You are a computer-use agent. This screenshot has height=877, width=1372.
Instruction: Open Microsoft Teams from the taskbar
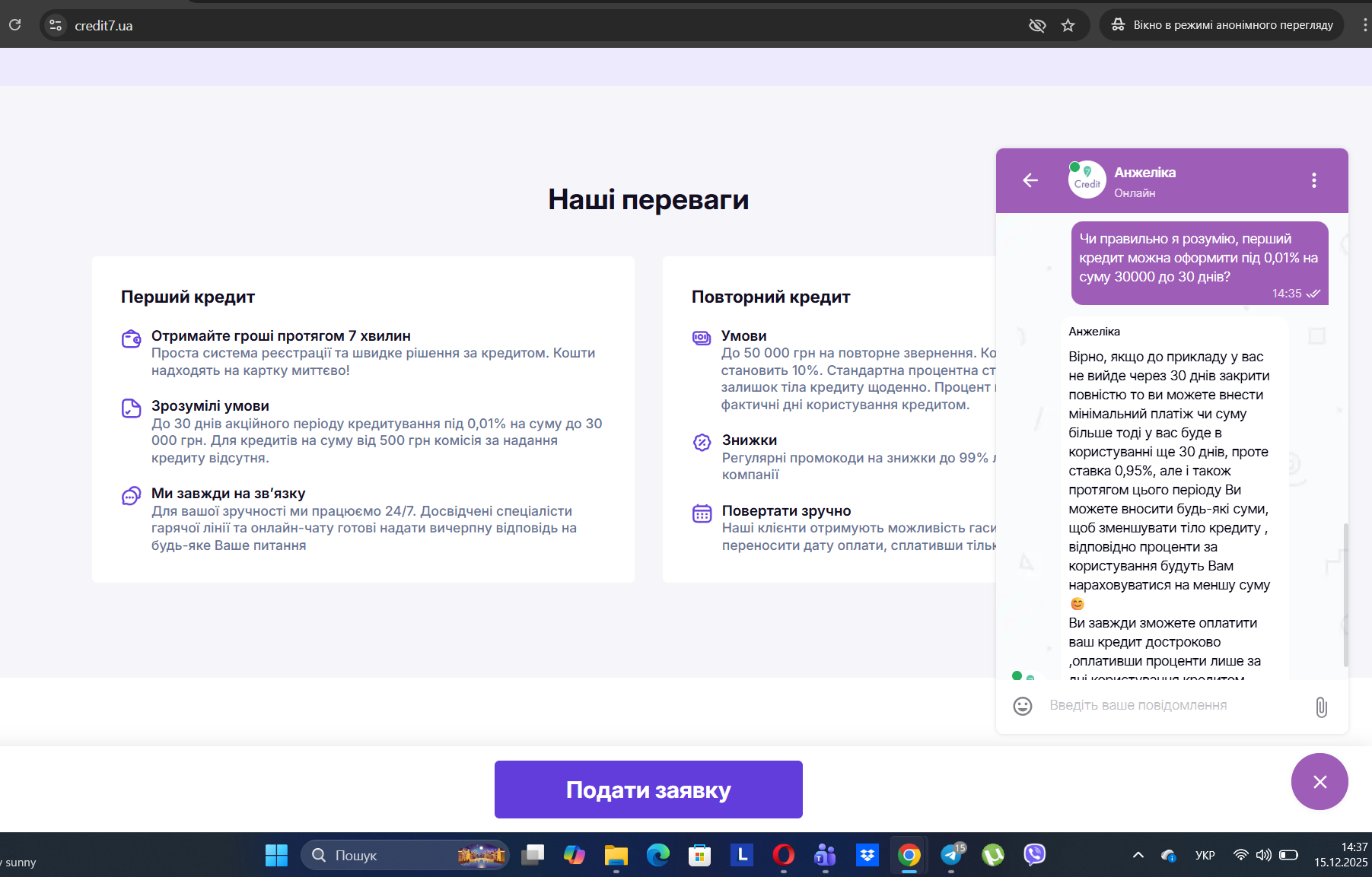point(826,855)
